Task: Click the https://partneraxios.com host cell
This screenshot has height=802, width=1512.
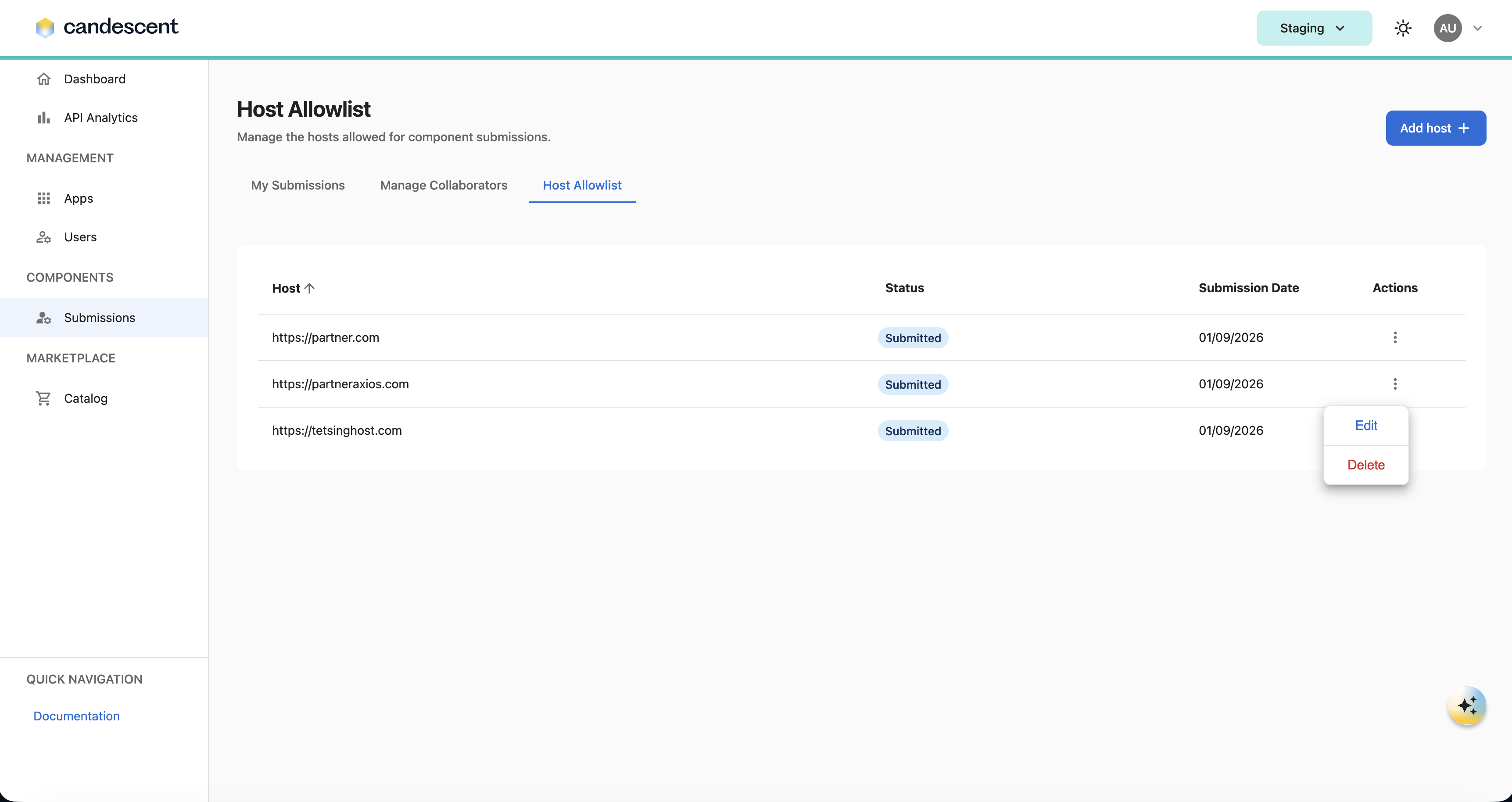Action: (x=340, y=384)
